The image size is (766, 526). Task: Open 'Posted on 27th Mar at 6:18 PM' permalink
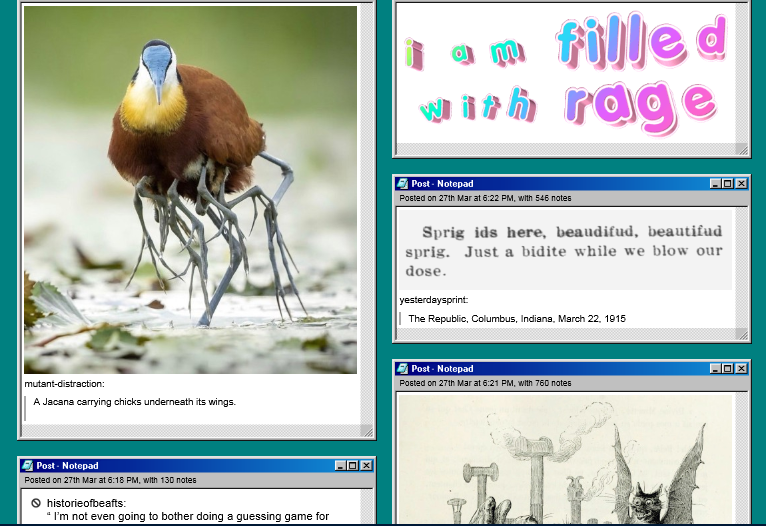(110, 480)
